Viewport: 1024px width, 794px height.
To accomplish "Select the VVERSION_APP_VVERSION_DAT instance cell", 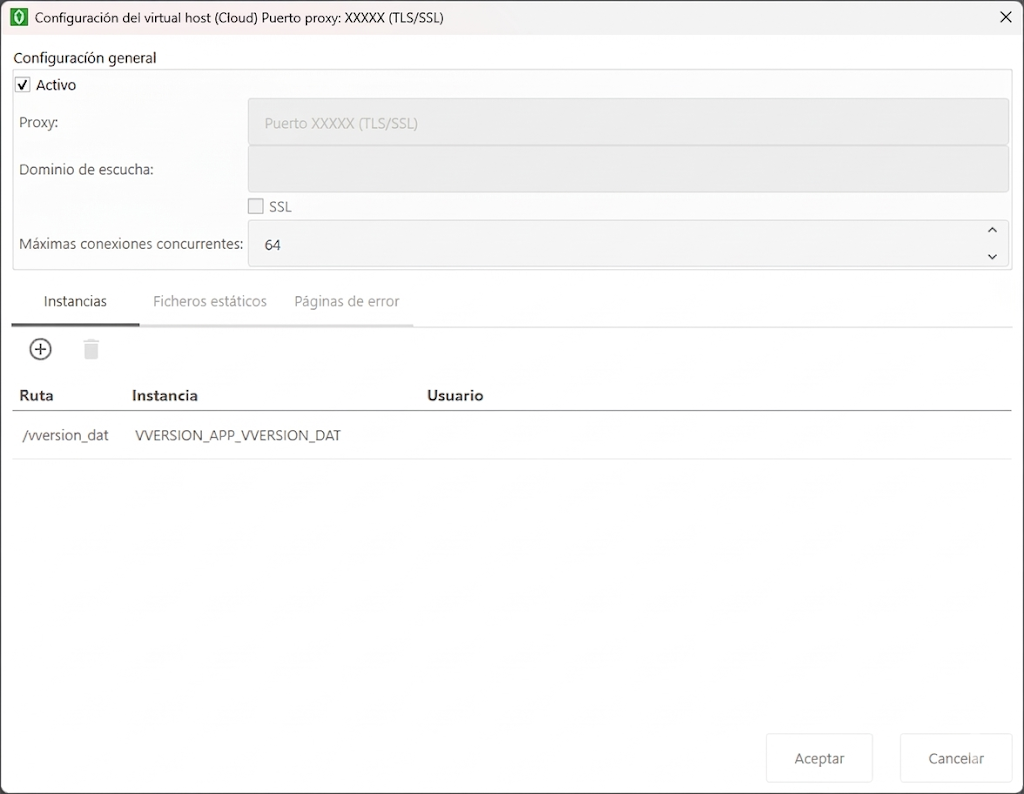I will [238, 435].
